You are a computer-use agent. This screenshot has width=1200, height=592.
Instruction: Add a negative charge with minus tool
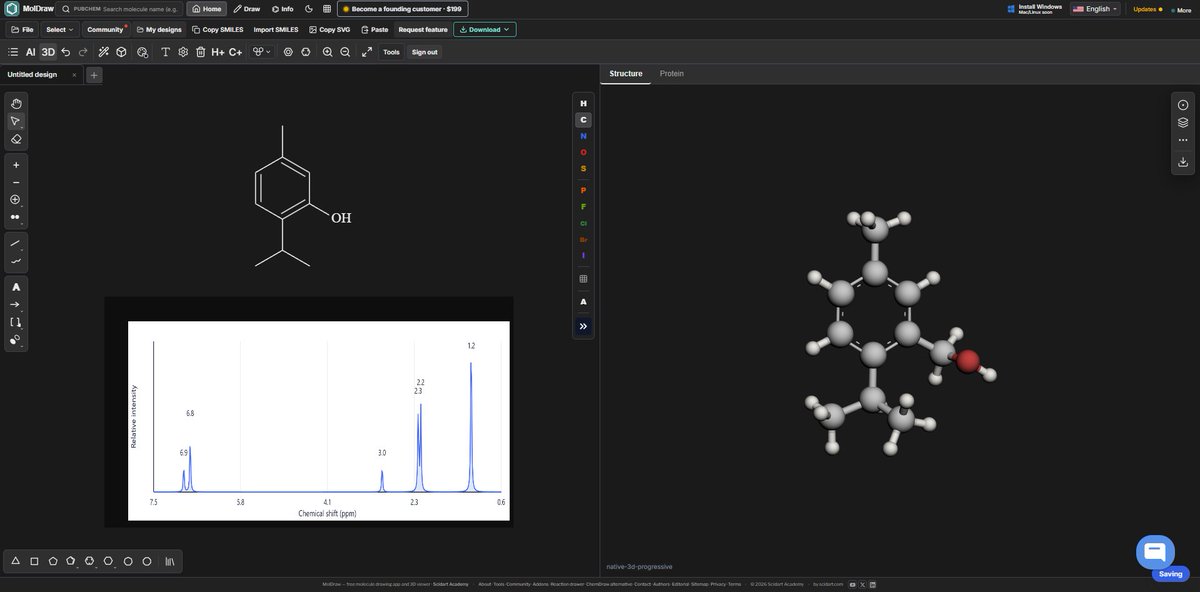pos(16,182)
